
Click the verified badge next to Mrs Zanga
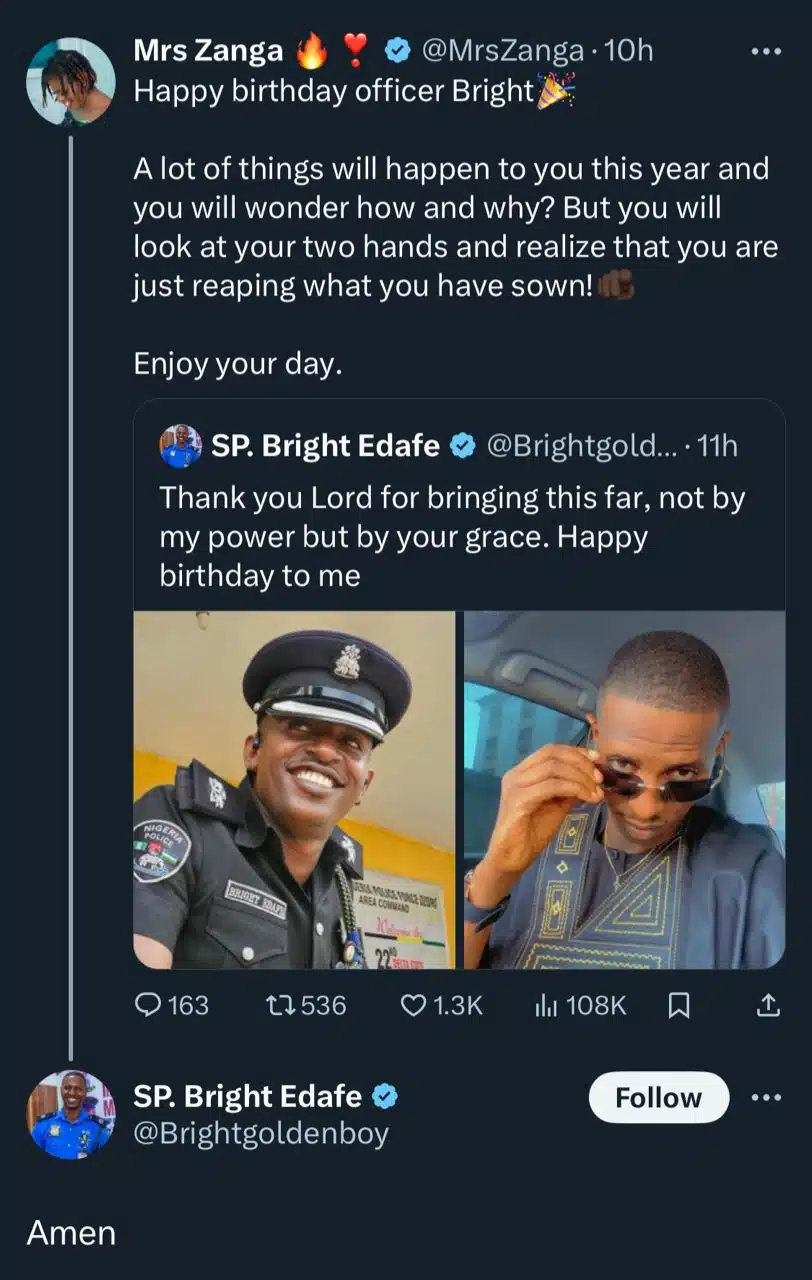(397, 49)
